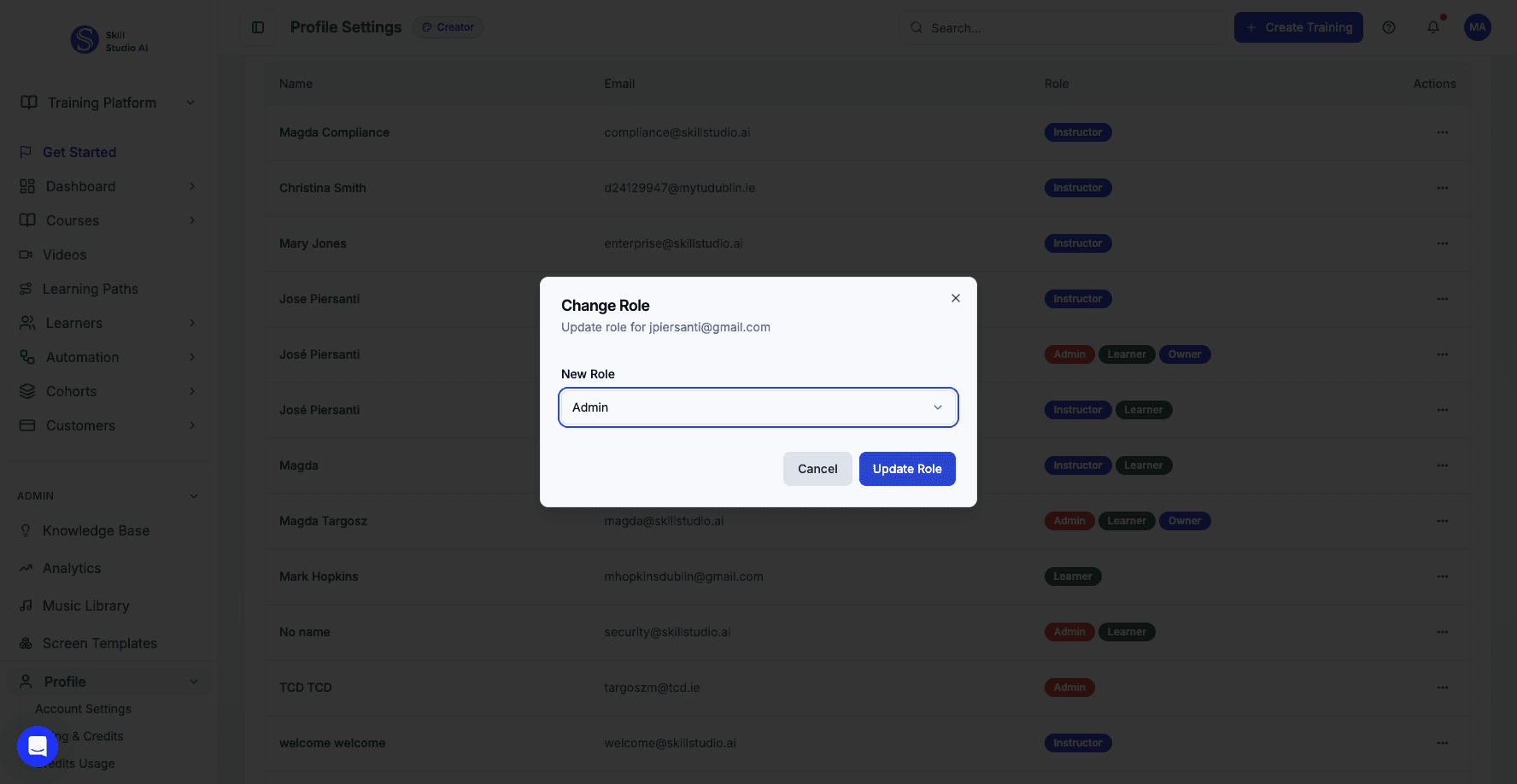Click the Update Role button
This screenshot has width=1517, height=784.
pyautogui.click(x=907, y=469)
